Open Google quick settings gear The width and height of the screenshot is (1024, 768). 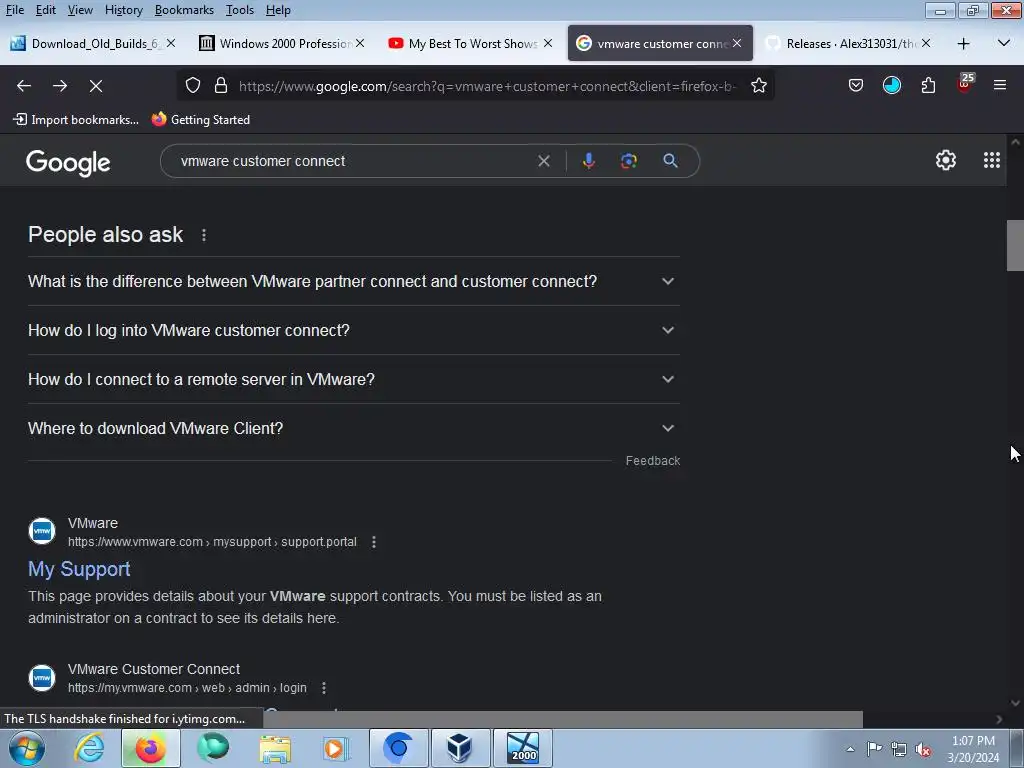pyautogui.click(x=946, y=160)
